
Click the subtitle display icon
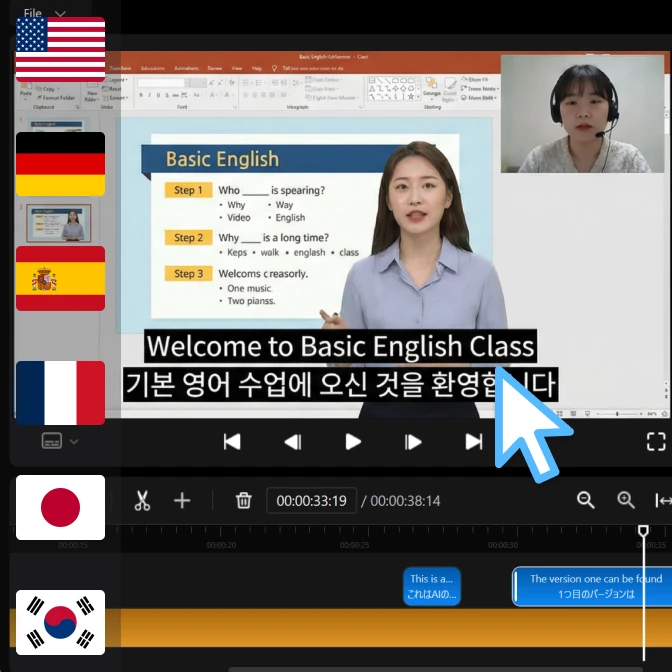(x=52, y=441)
